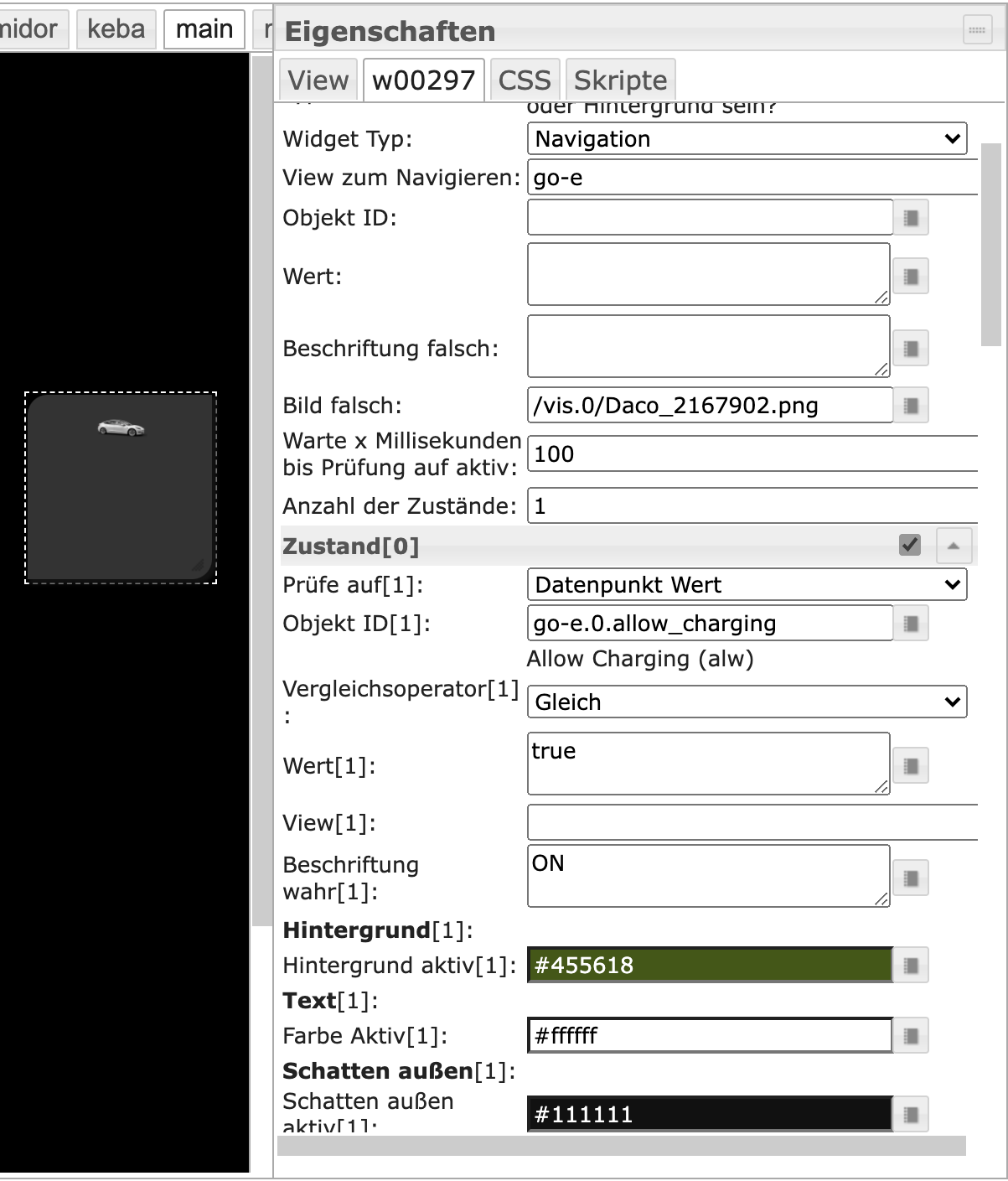Open image browser for Bild falsch
Image resolution: width=1008 pixels, height=1181 pixels.
[911, 406]
